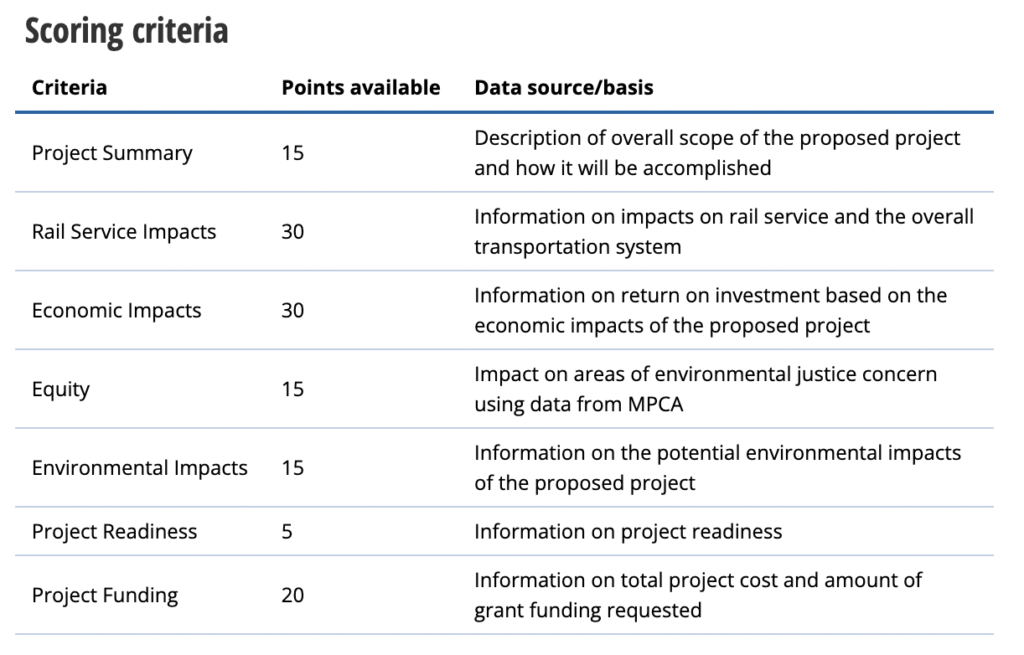
Task: Click the Data source/basis column header
Action: pyautogui.click(x=563, y=87)
